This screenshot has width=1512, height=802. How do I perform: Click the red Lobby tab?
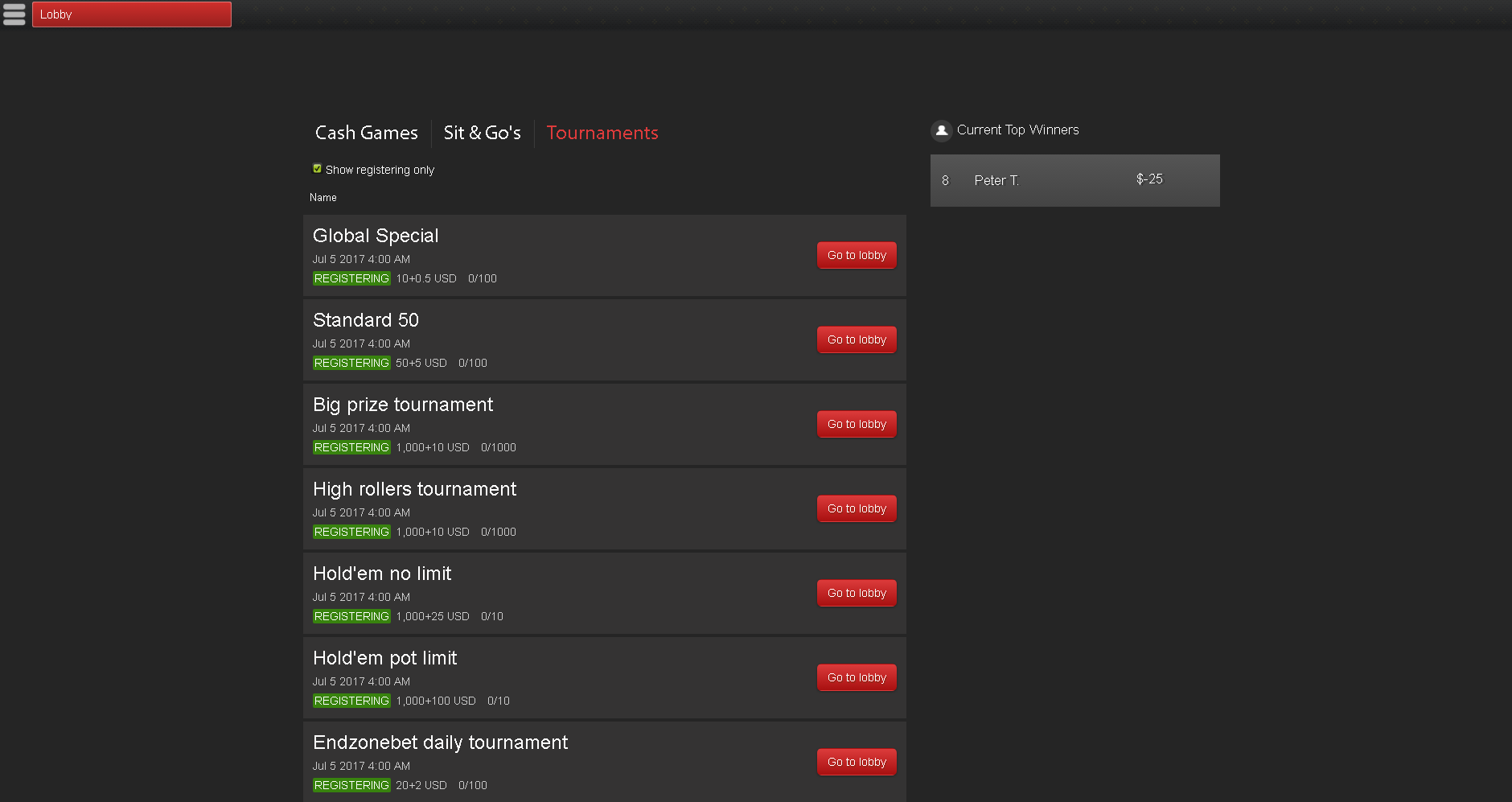click(132, 14)
